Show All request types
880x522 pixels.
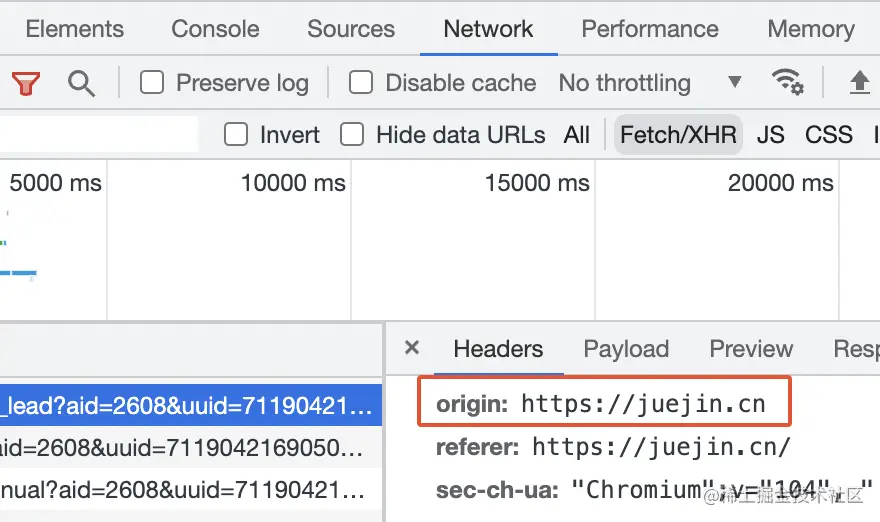(577, 135)
